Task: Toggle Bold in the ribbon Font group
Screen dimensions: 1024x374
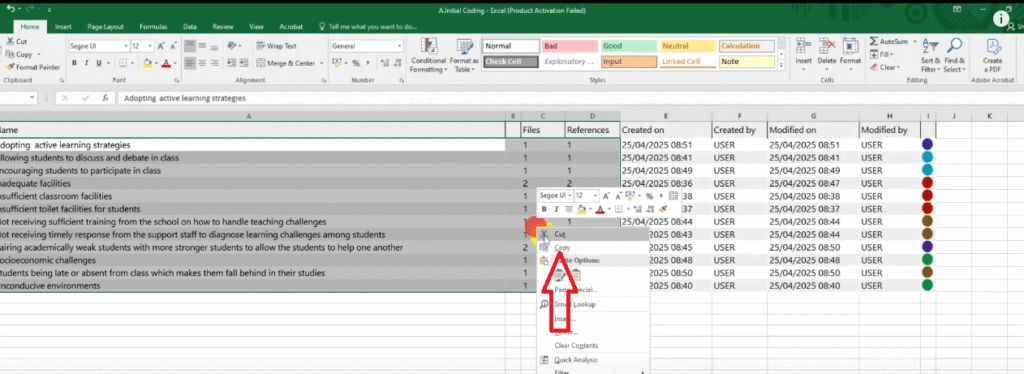Action: click(x=74, y=63)
